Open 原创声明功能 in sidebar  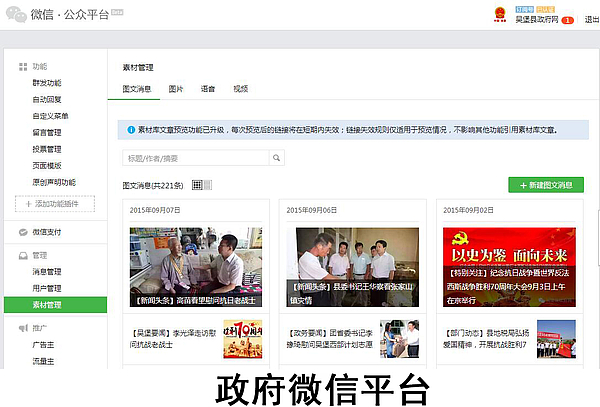54,182
